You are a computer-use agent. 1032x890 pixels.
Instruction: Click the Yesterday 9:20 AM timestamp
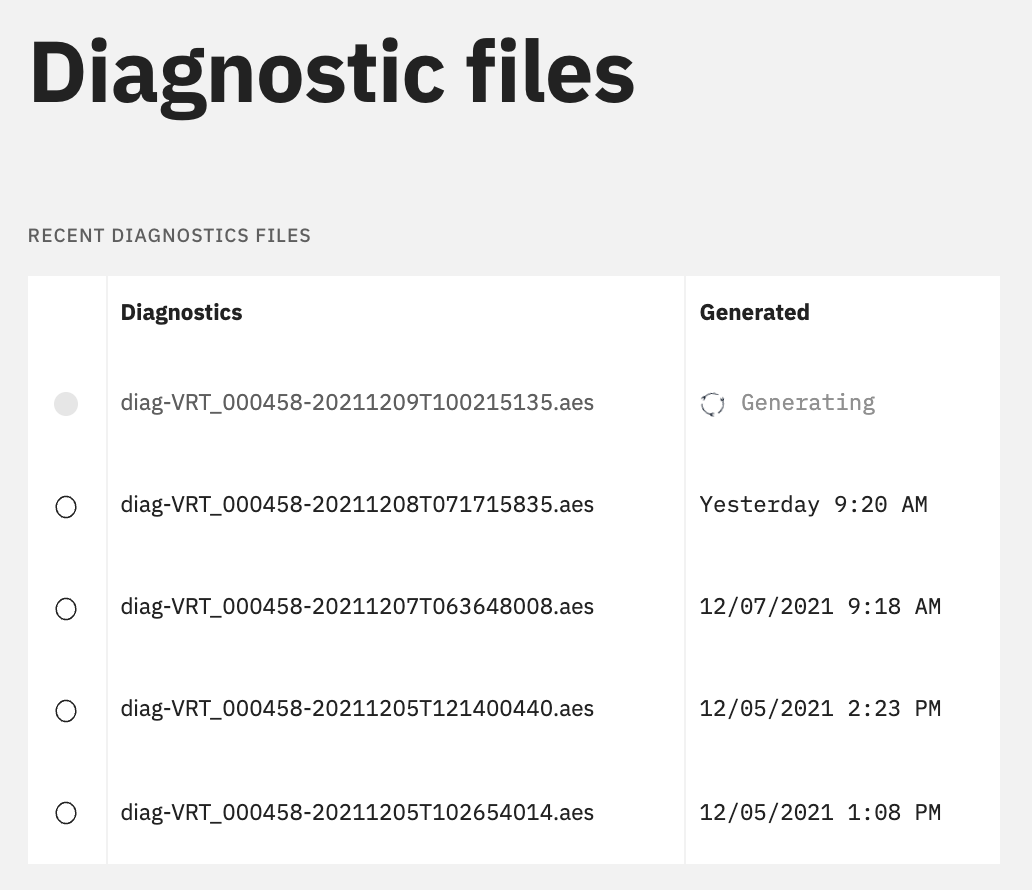[x=813, y=505]
